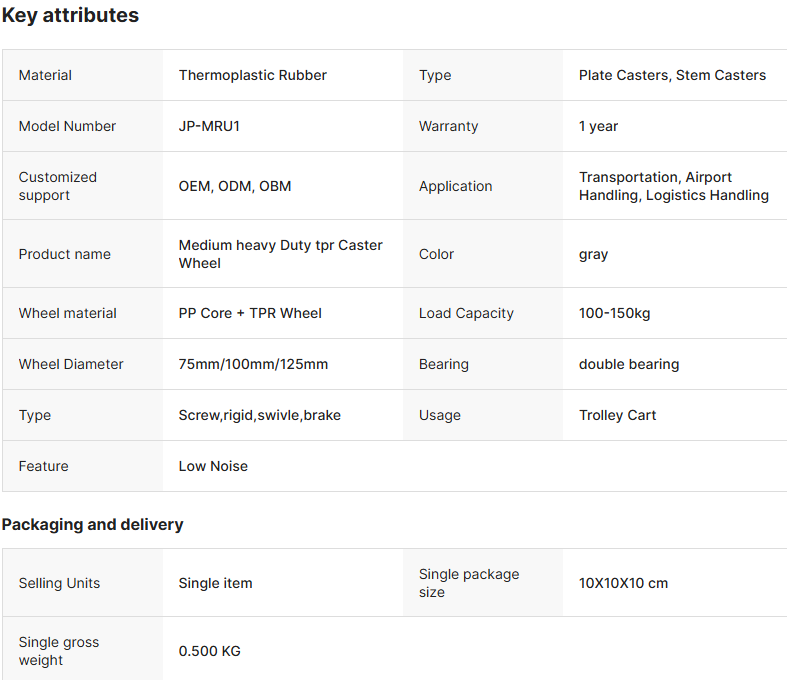This screenshot has width=787, height=680.
Task: Click the Key attributes heading
Action: tap(70, 15)
